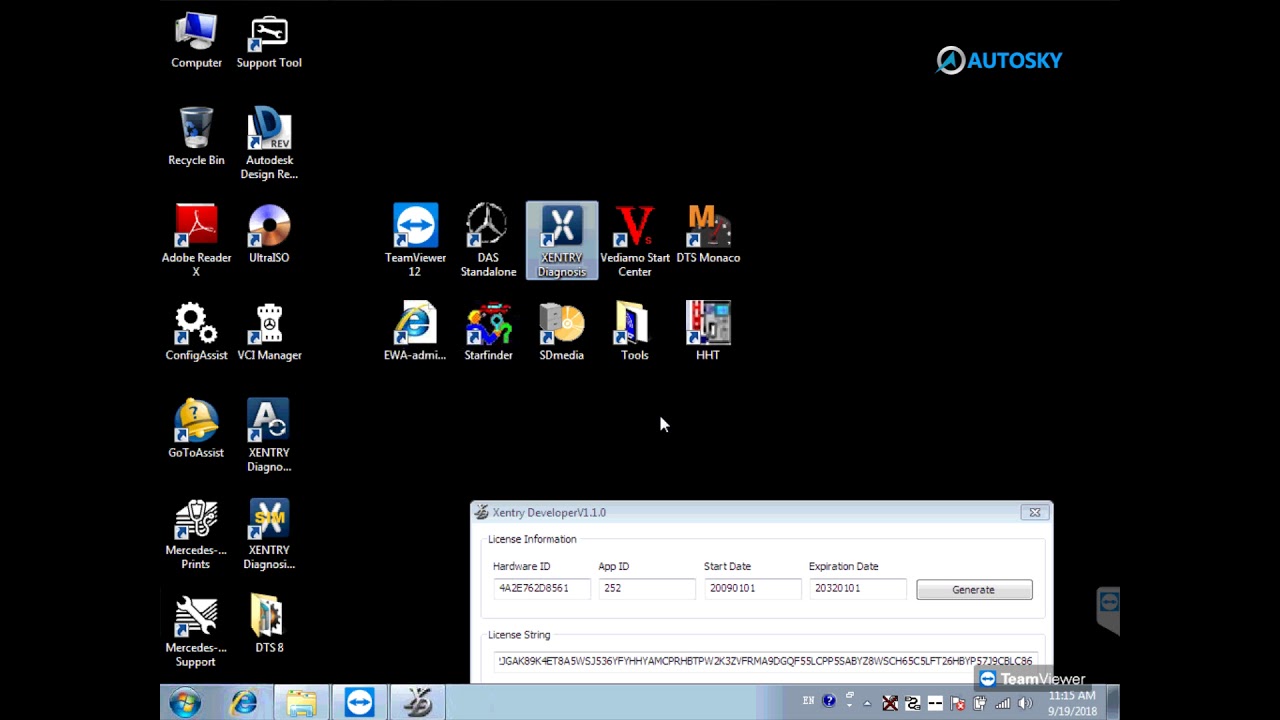
Task: Launch DAS Standalone shortcut
Action: click(x=488, y=241)
